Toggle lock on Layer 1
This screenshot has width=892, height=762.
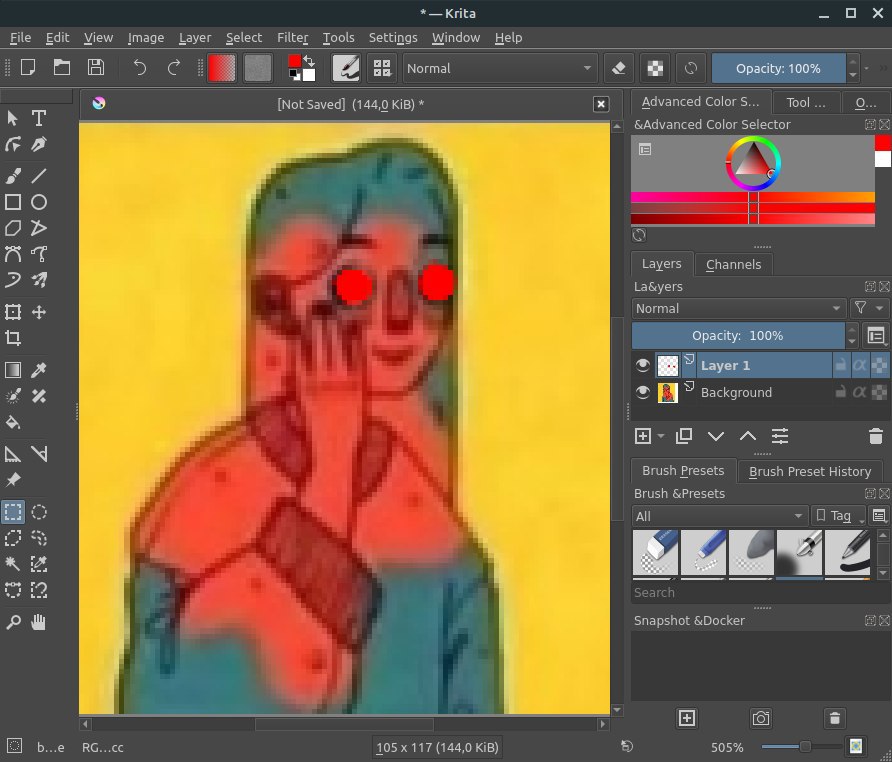point(840,365)
